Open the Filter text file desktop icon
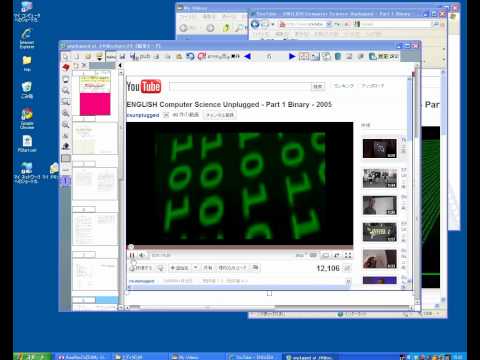This screenshot has height=360, width=480. [x=27, y=144]
